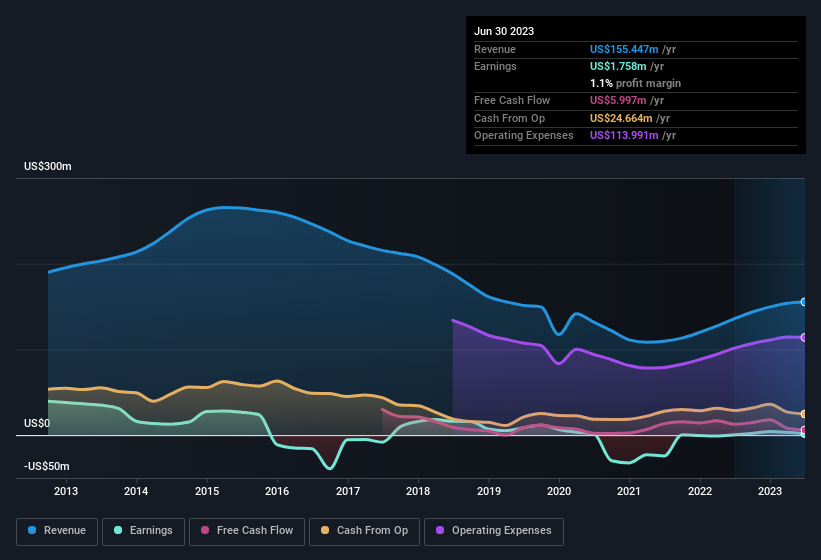821x560 pixels.
Task: Click the Cash From Op legend button
Action: (365, 531)
